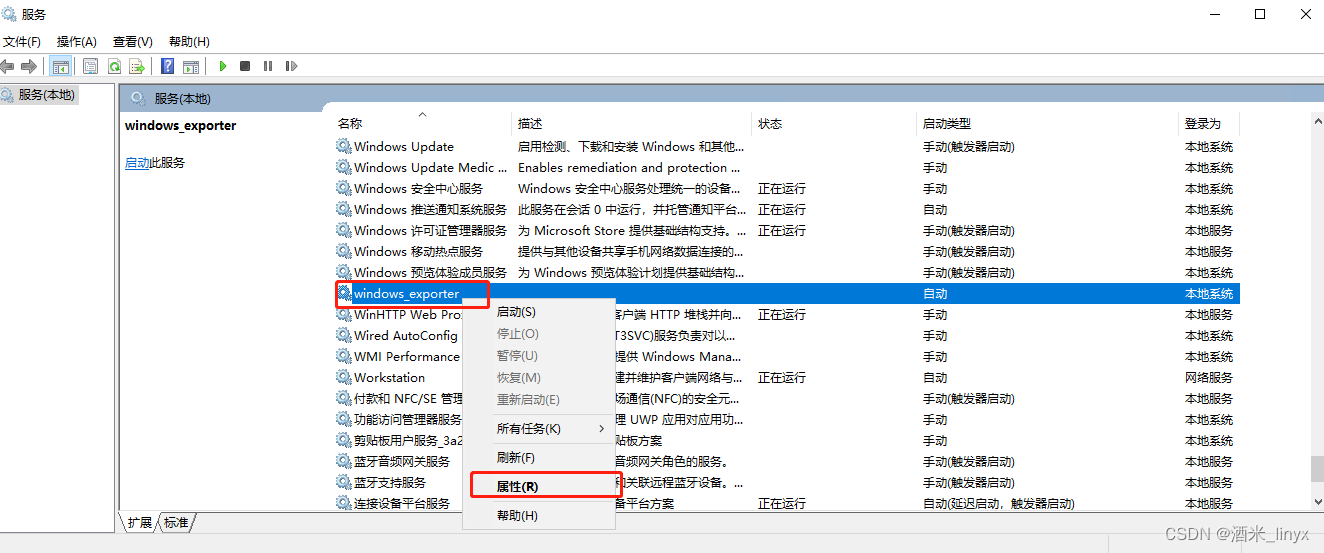Select the windows_exporter service name
1324x553 pixels.
tap(406, 294)
